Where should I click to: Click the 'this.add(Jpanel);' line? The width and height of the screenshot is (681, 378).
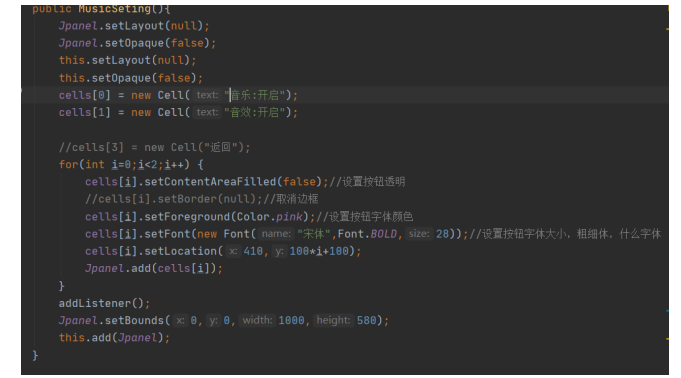point(114,338)
